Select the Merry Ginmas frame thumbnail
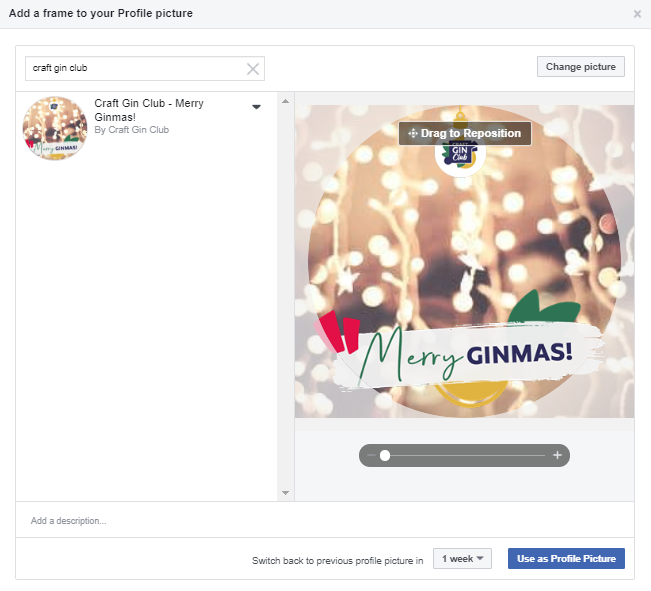651x591 pixels. (55, 128)
